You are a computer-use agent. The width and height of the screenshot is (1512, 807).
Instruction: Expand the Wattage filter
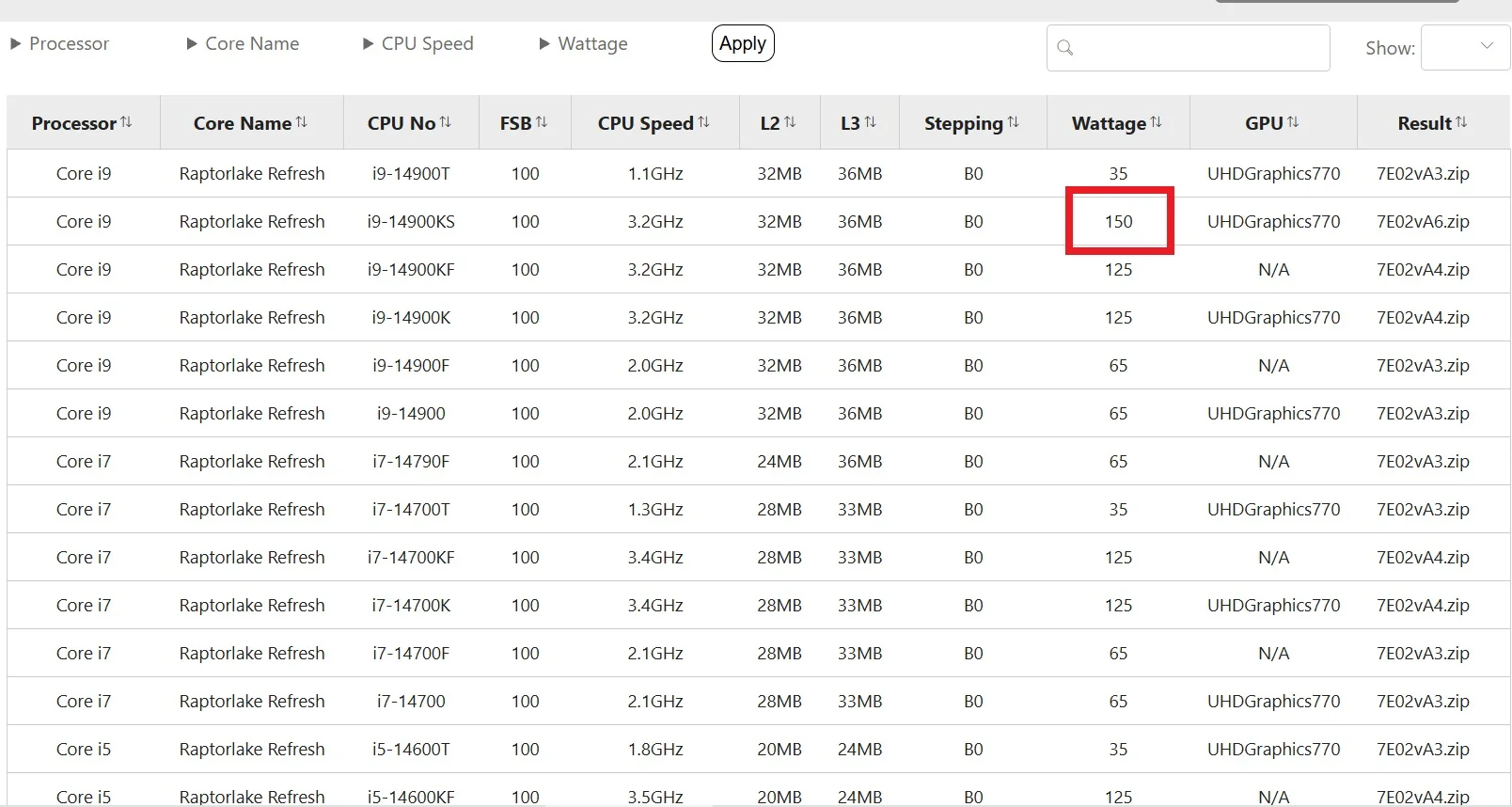pyautogui.click(x=583, y=44)
